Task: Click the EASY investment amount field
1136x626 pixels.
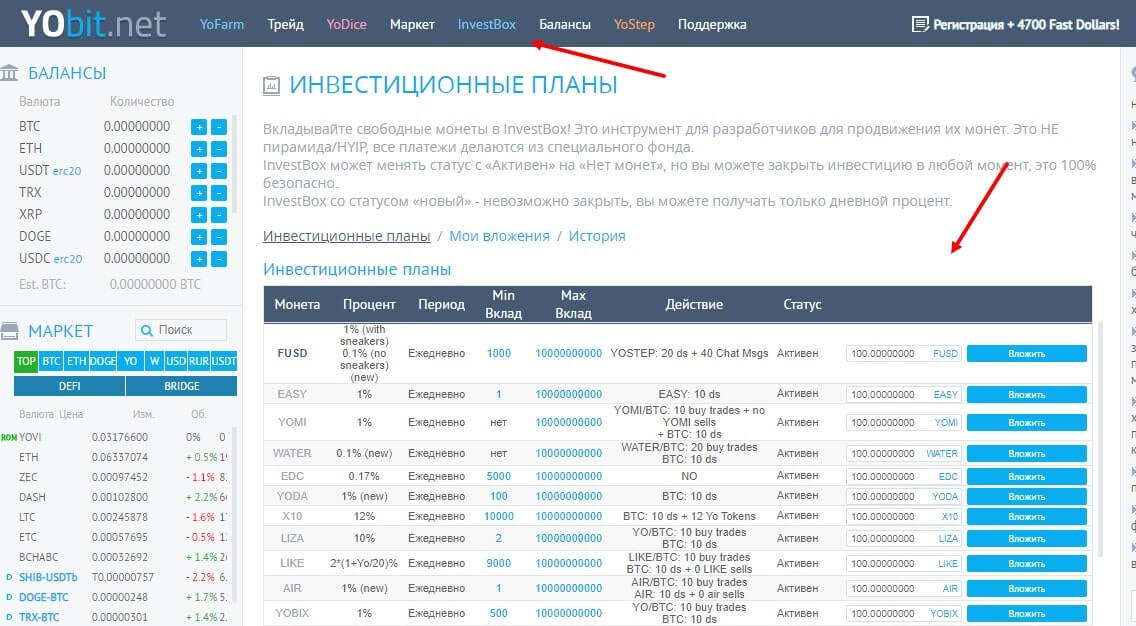Action: 885,395
